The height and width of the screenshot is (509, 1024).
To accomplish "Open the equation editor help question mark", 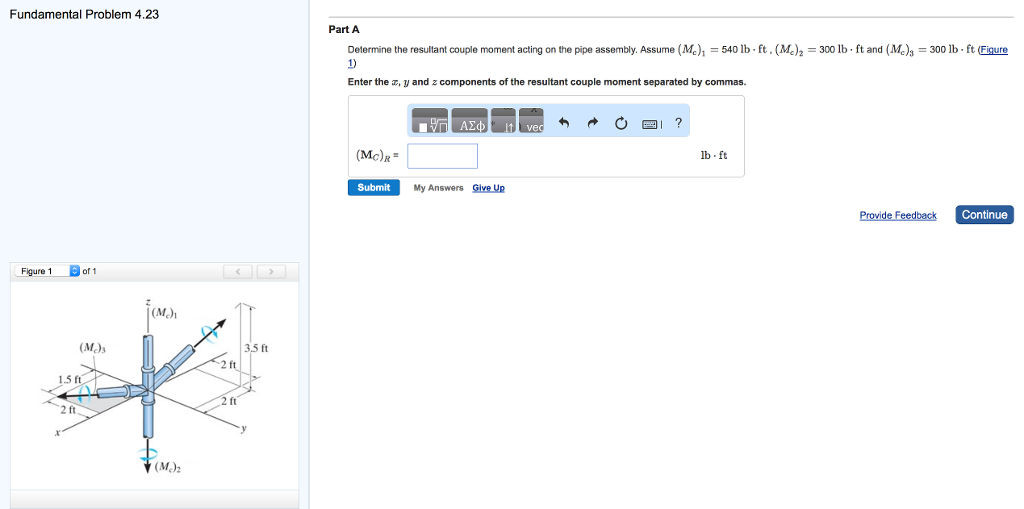I will (679, 122).
